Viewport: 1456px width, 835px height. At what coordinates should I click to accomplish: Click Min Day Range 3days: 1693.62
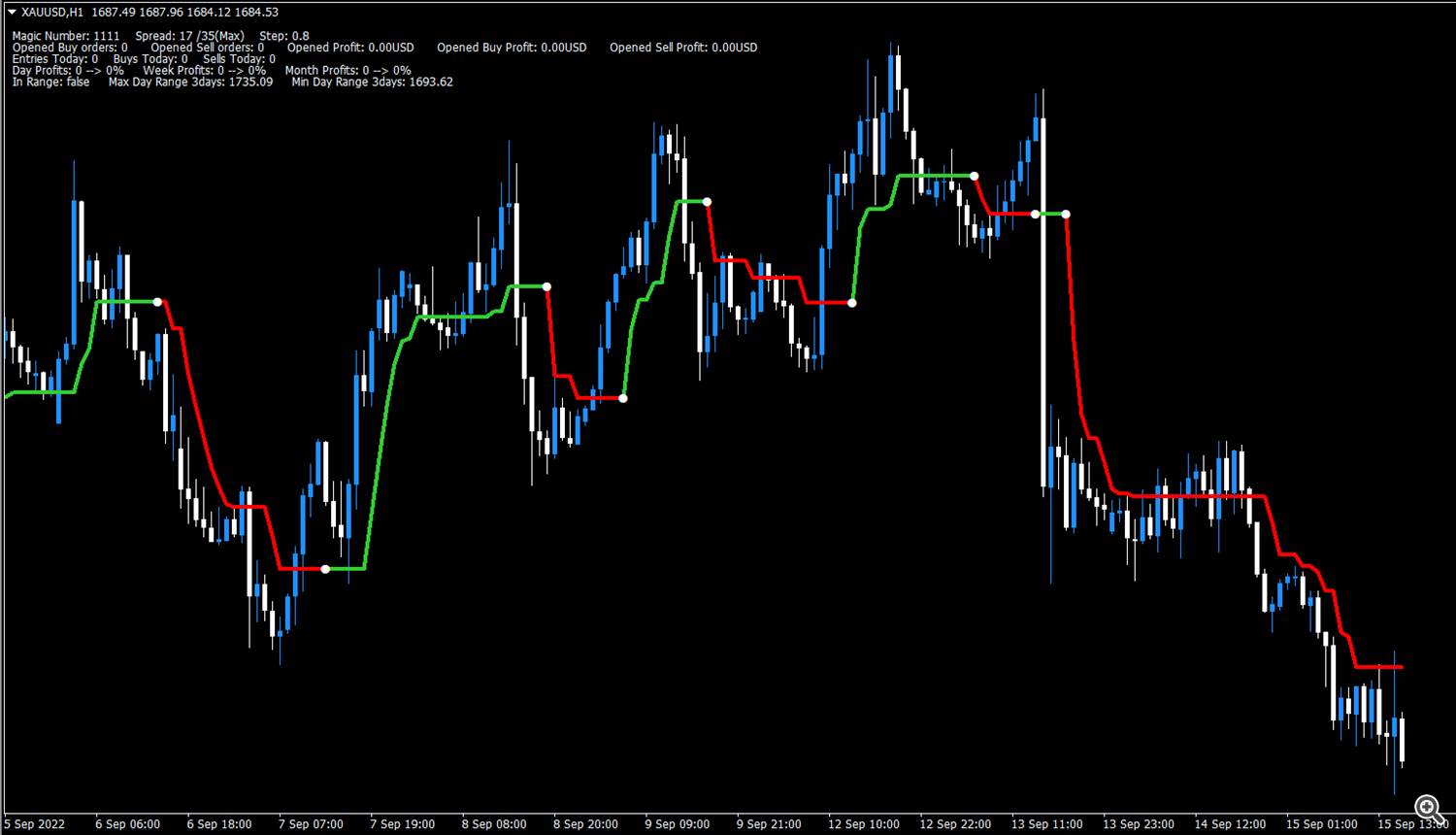tap(372, 83)
